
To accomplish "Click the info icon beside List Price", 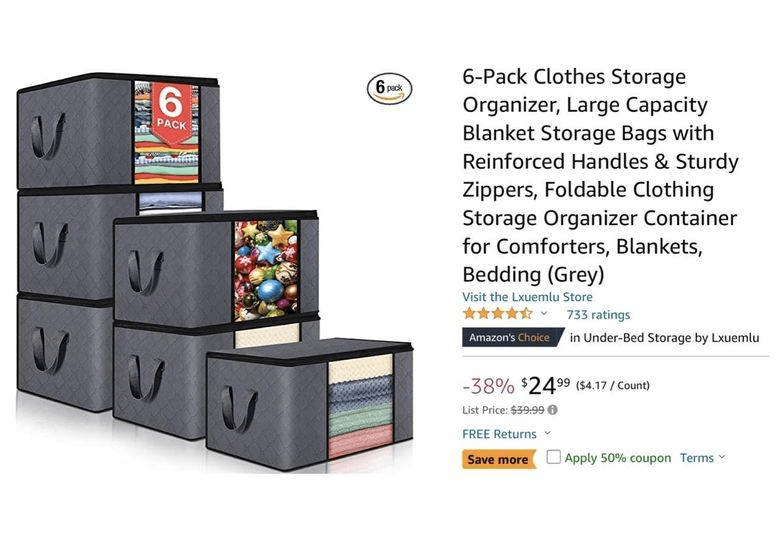I will (x=553, y=410).
